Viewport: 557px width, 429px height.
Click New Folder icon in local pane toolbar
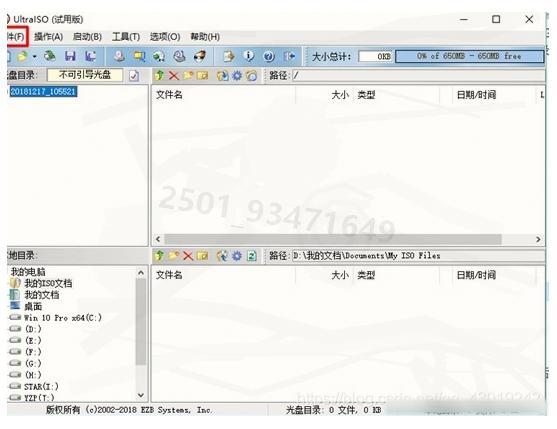[174, 255]
